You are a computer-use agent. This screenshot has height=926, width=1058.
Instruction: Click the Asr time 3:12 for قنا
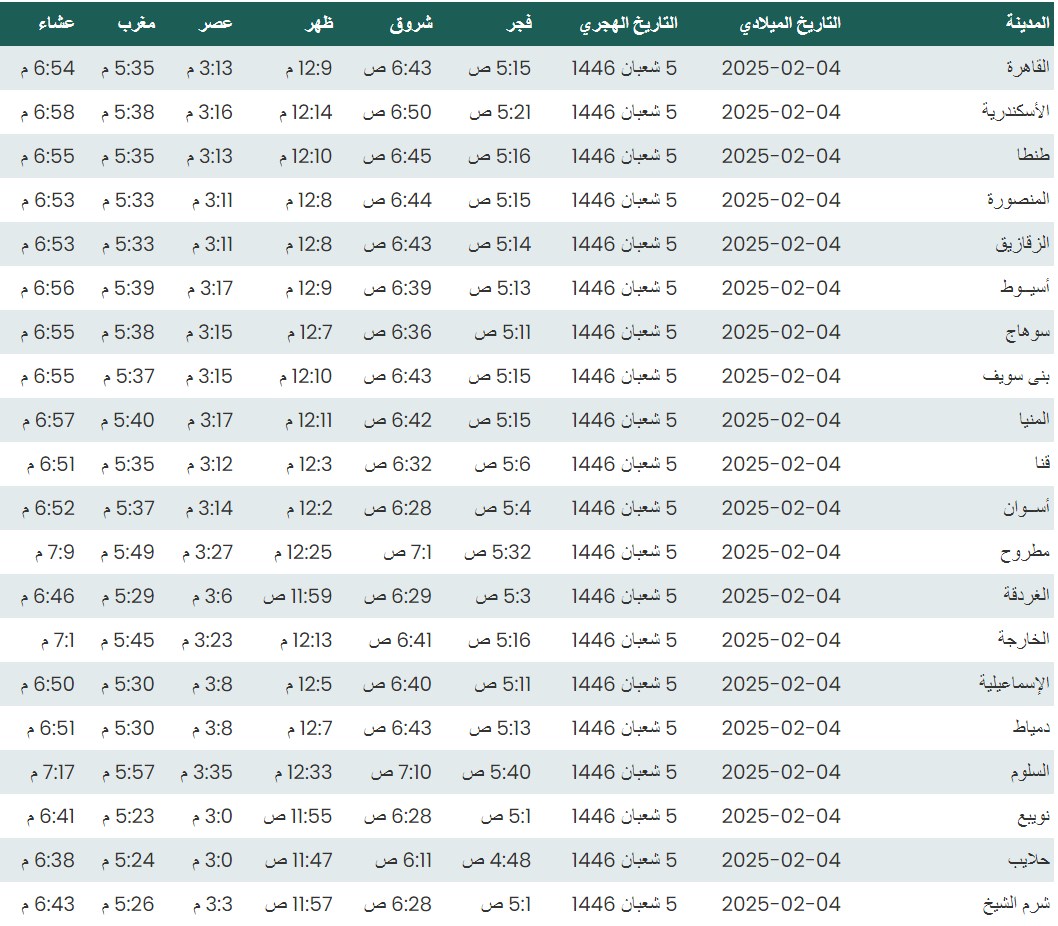(209, 464)
